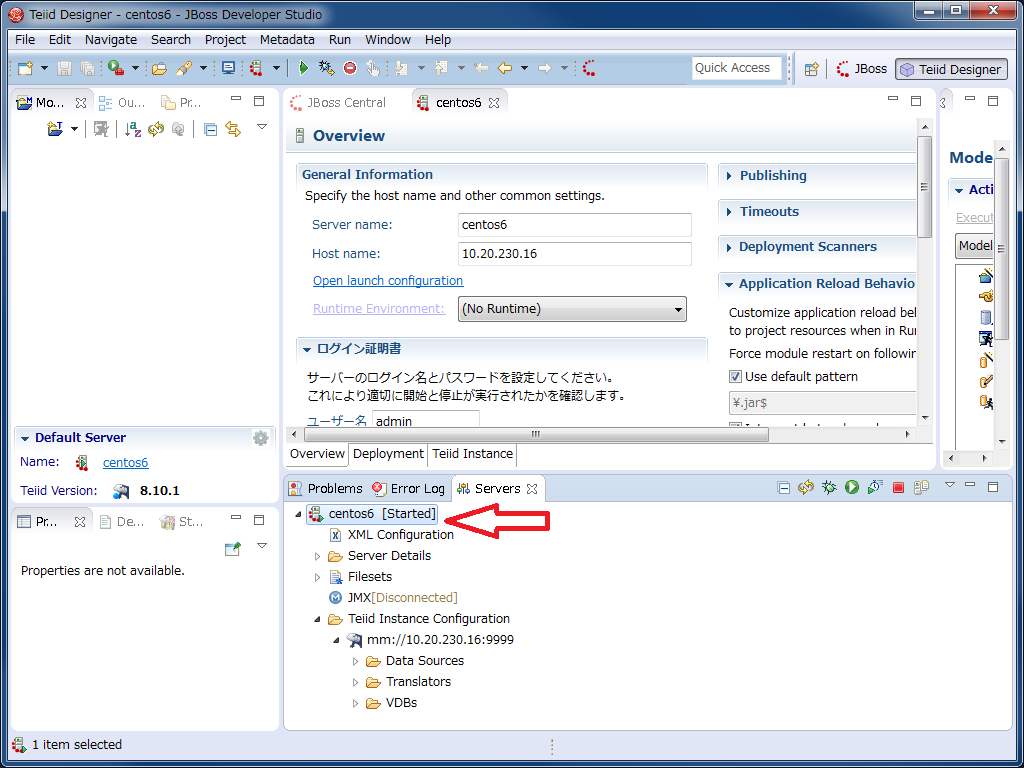Screen dimensions: 1024x768
Task: Collapse the Default Server section
Action: [x=25, y=438]
